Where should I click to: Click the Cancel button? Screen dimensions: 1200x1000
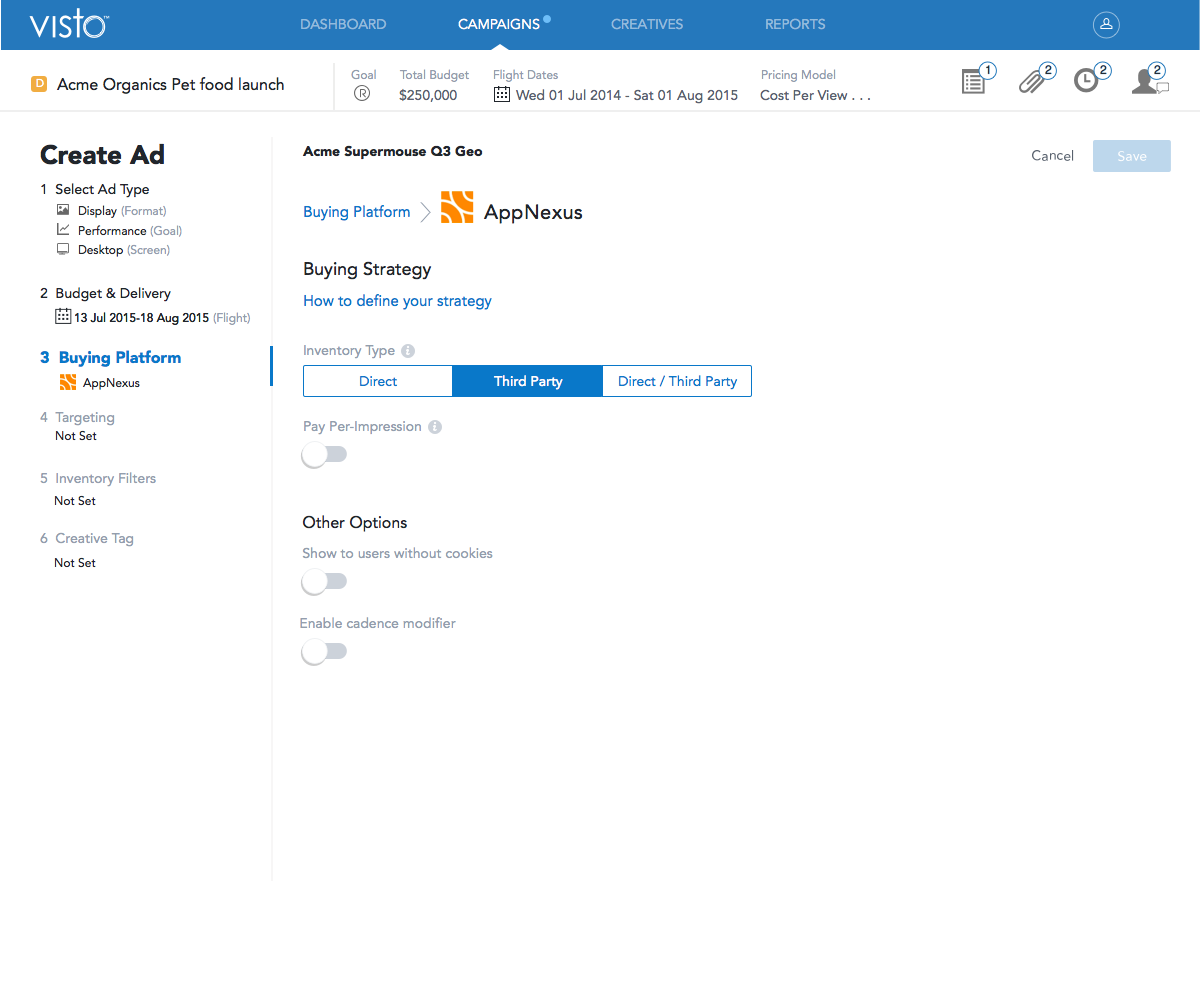click(x=1052, y=156)
